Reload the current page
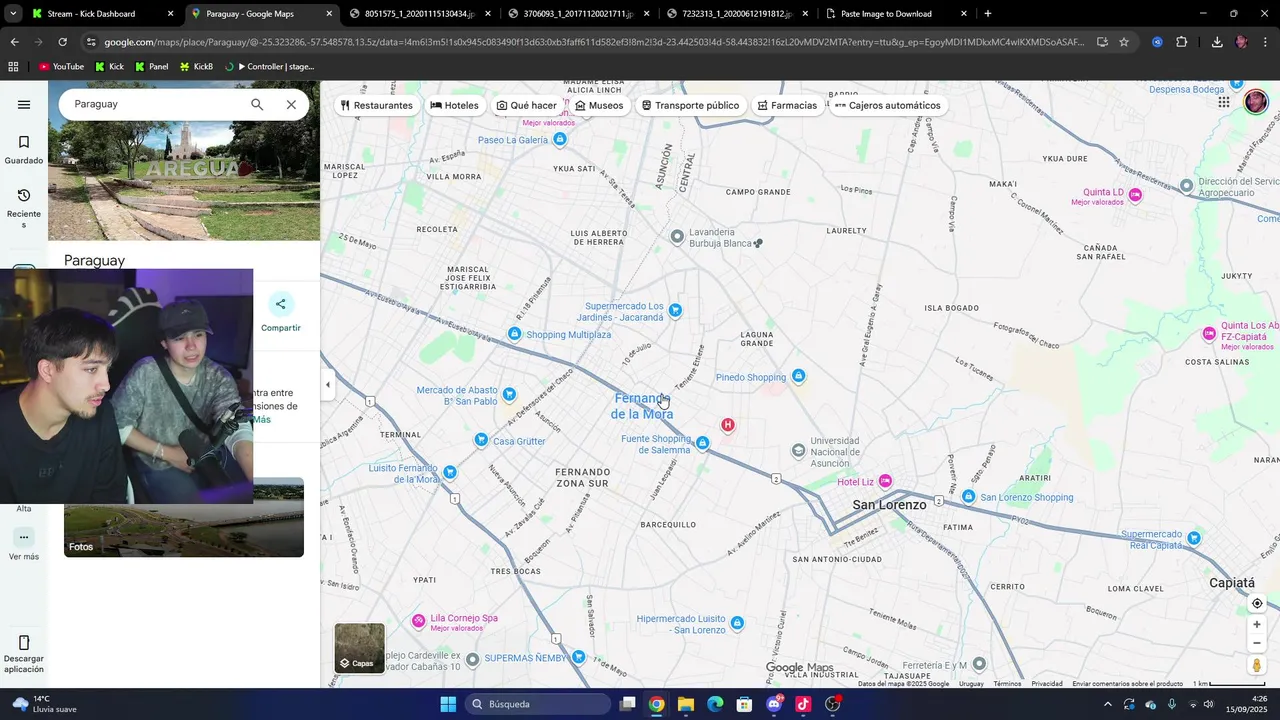This screenshot has height=720, width=1280. click(62, 42)
